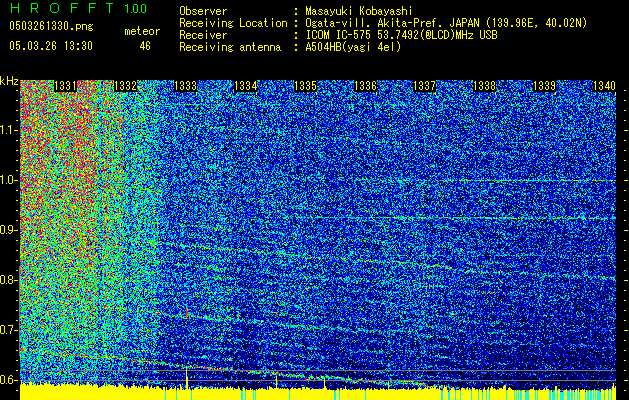Select the 1331 time marker
The height and width of the screenshot is (400, 629).
tap(65, 86)
